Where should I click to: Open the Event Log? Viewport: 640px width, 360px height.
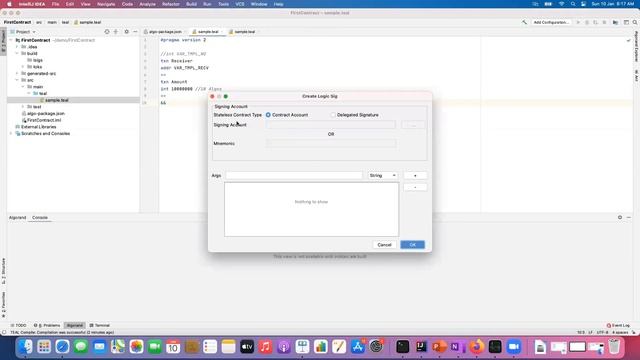(x=618, y=326)
